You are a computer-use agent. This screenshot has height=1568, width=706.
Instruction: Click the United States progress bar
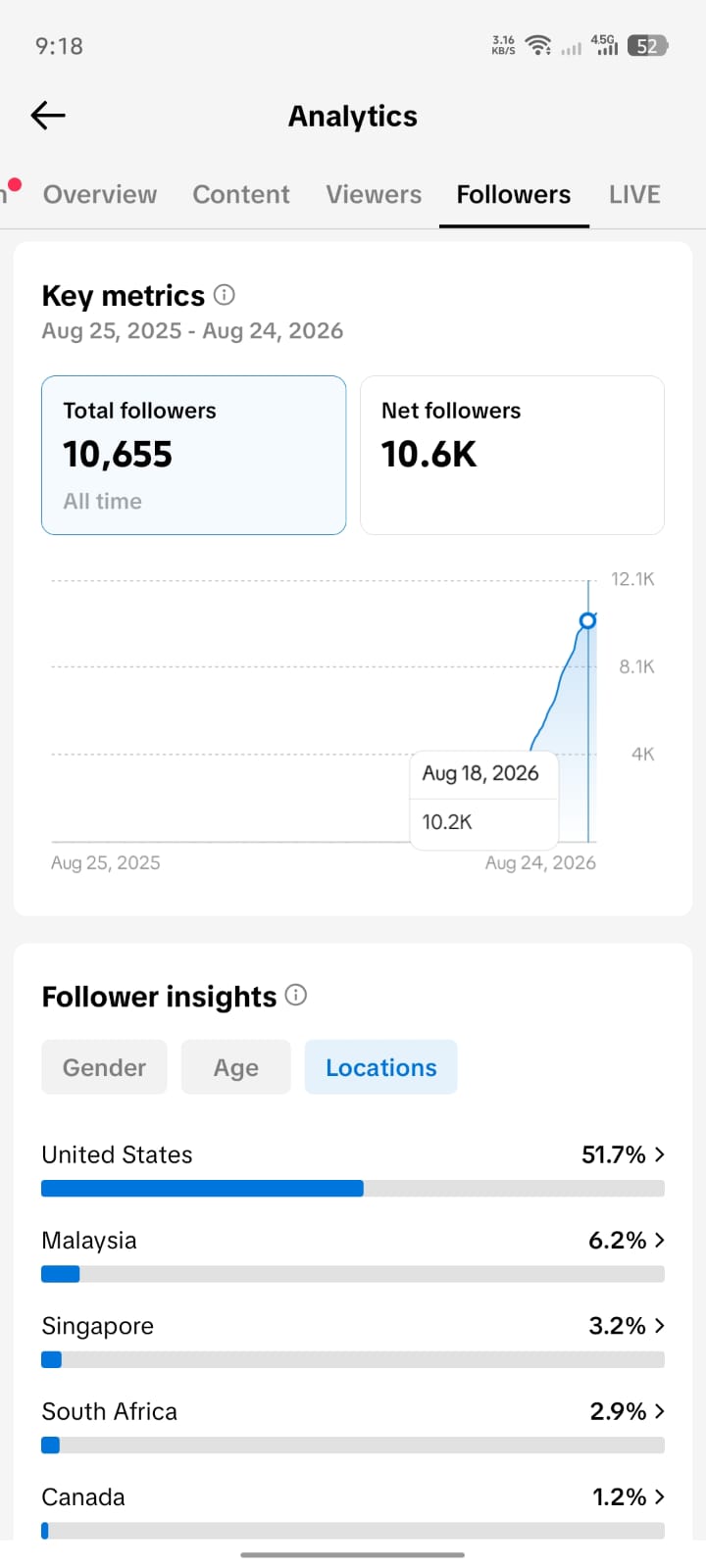tap(353, 1189)
